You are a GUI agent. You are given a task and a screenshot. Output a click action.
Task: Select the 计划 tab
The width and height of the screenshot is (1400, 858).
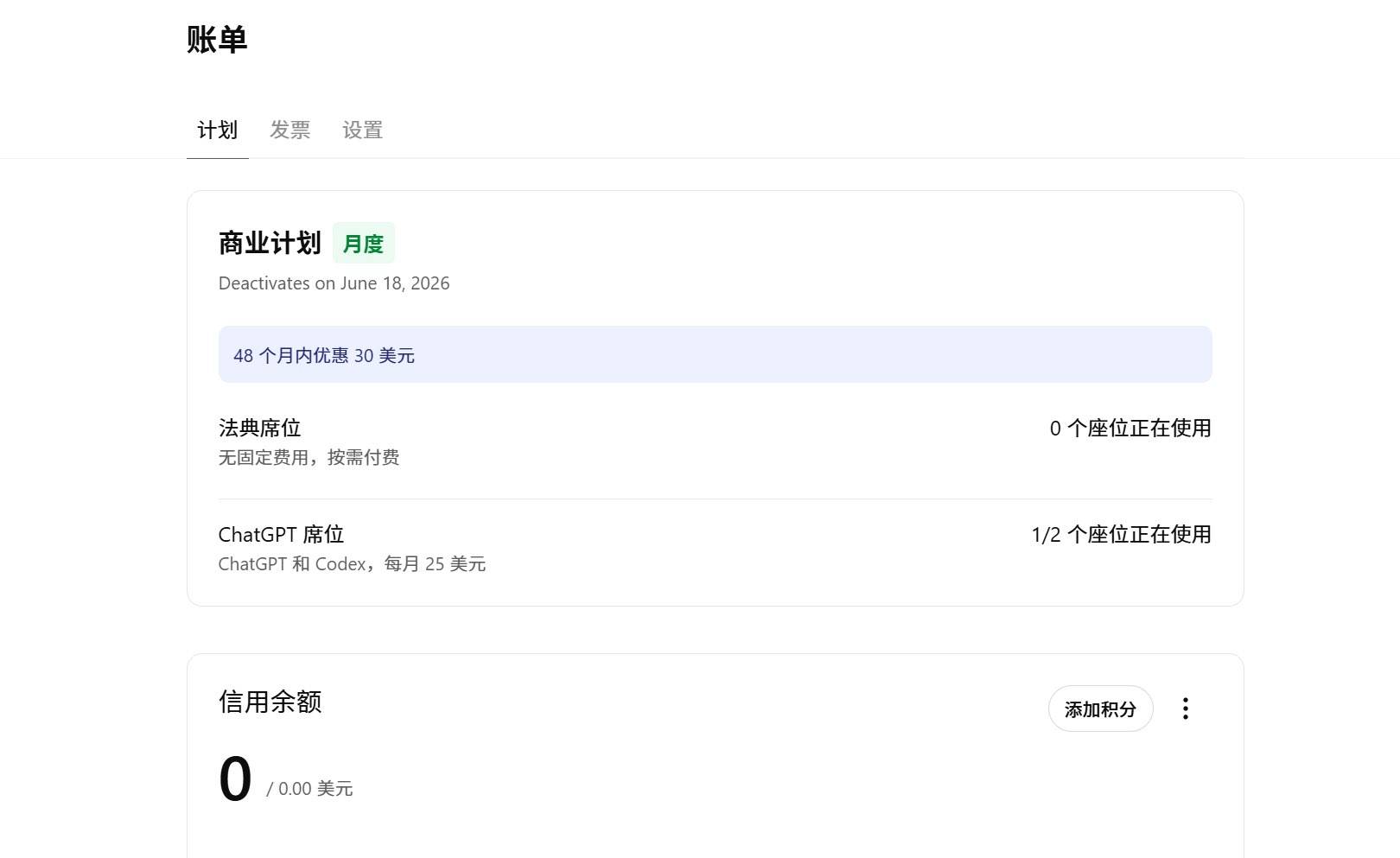[218, 130]
